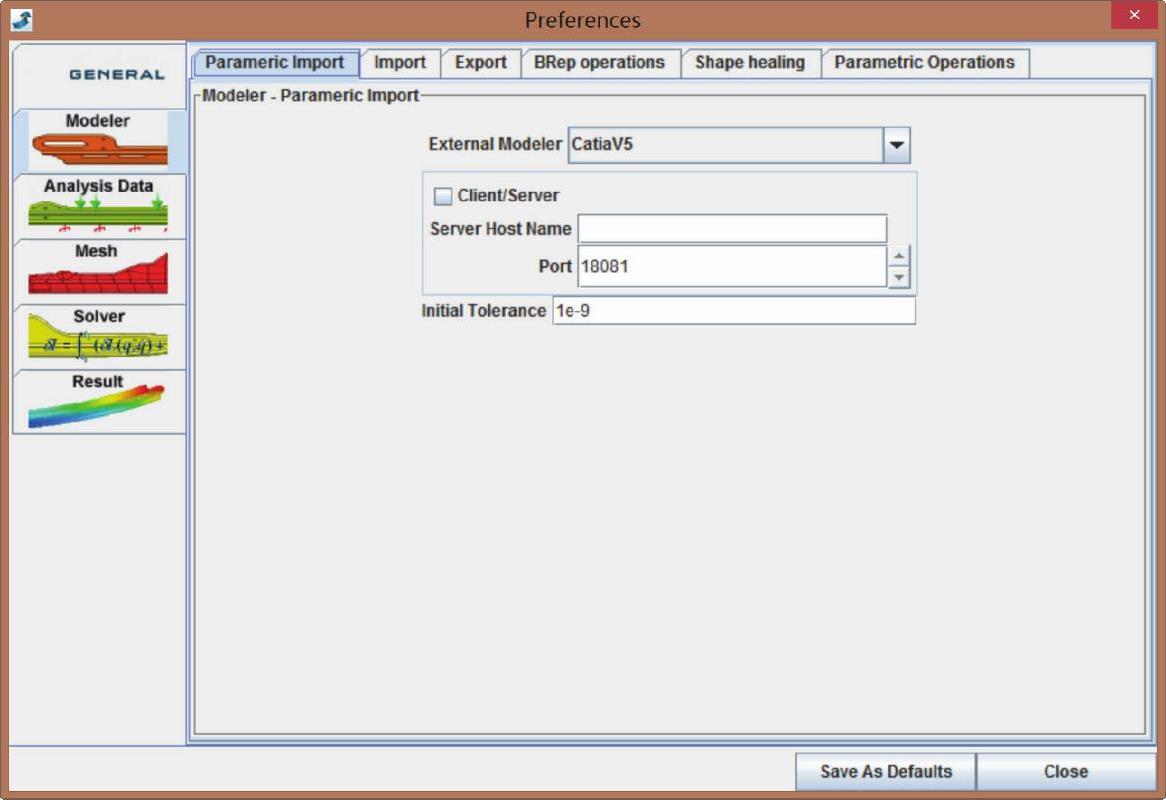
Task: Click the Save As Defaults button
Action: point(886,772)
